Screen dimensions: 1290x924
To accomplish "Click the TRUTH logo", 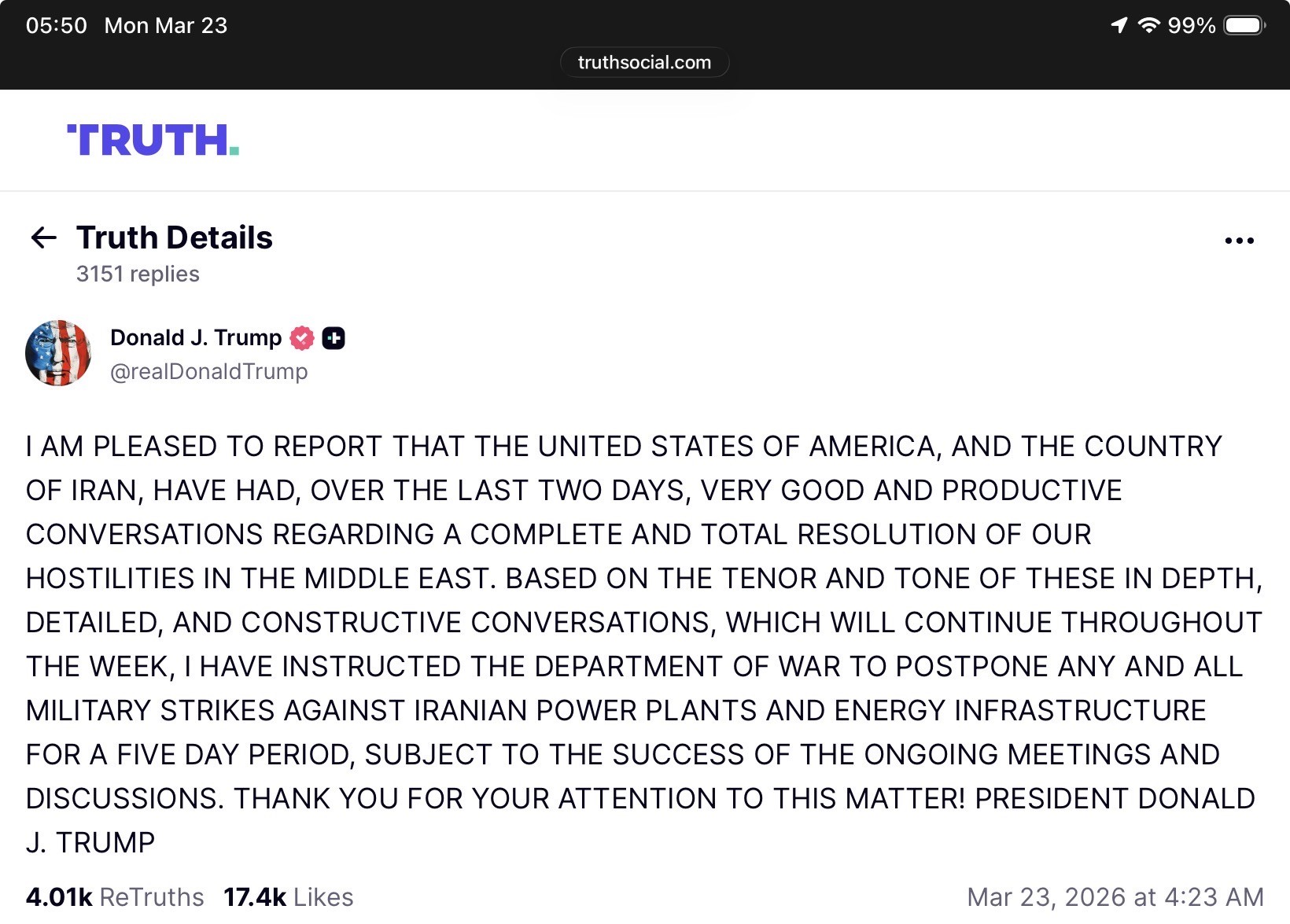I will 153,141.
